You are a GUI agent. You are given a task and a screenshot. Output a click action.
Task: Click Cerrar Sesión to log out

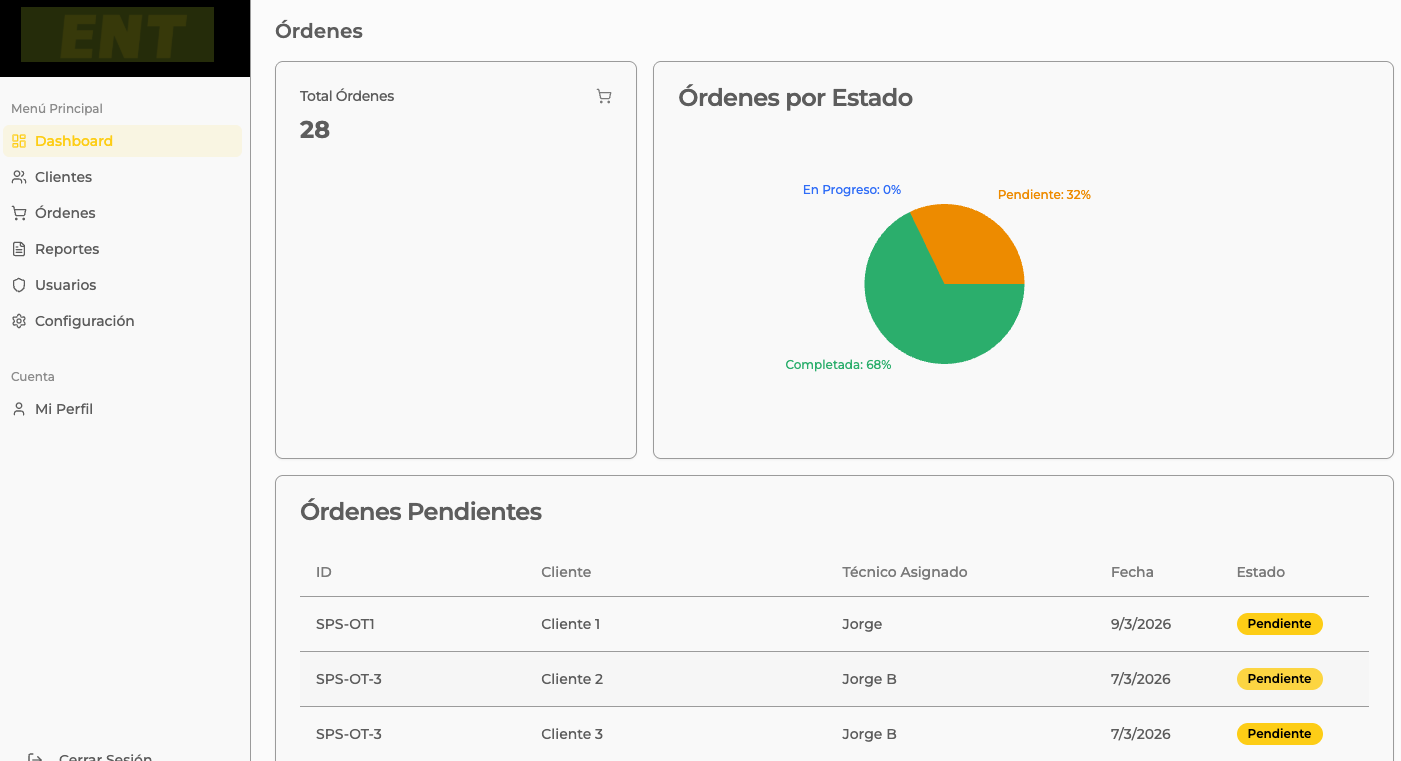(x=105, y=756)
